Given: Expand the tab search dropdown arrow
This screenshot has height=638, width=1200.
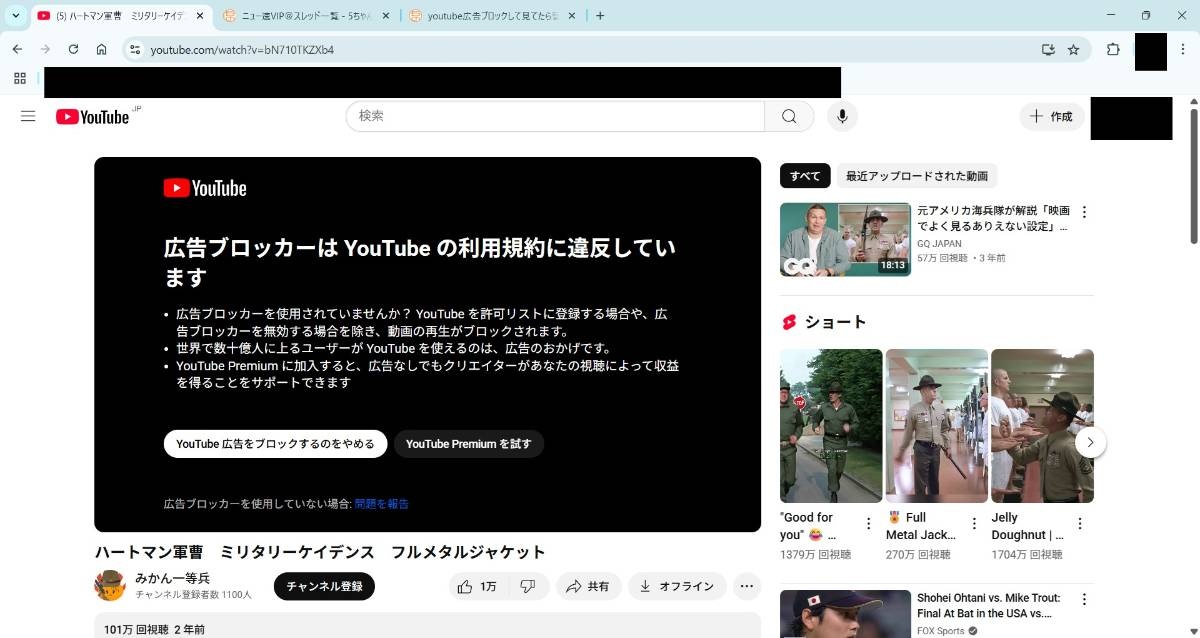Looking at the screenshot, I should pyautogui.click(x=16, y=16).
